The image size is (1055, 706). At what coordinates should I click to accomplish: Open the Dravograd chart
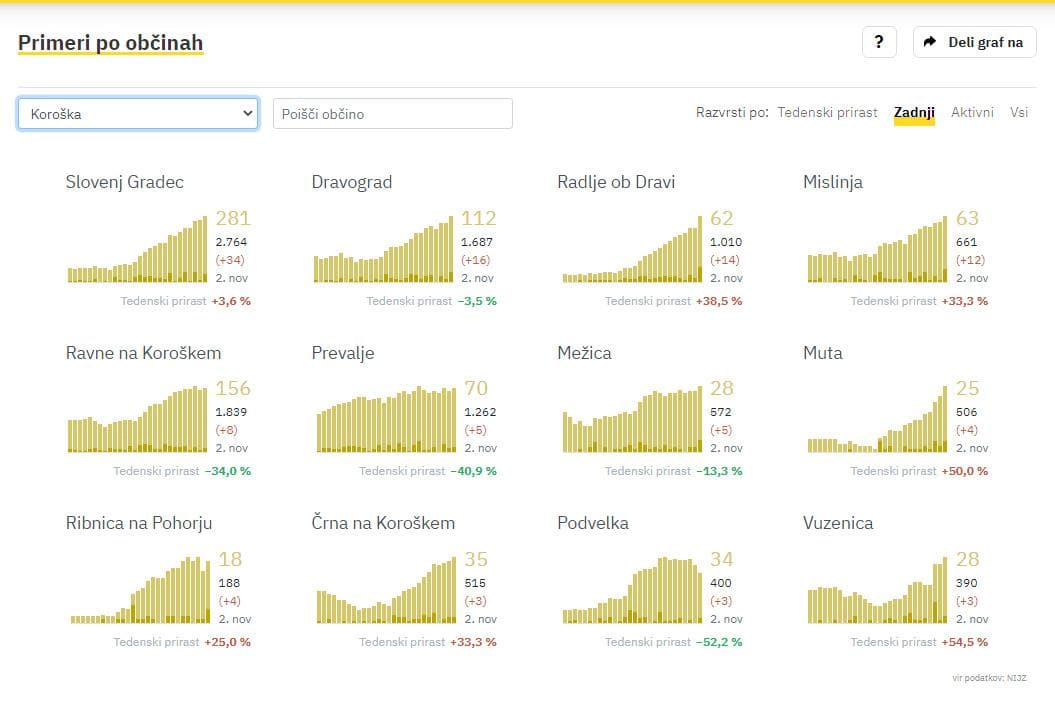coord(384,250)
